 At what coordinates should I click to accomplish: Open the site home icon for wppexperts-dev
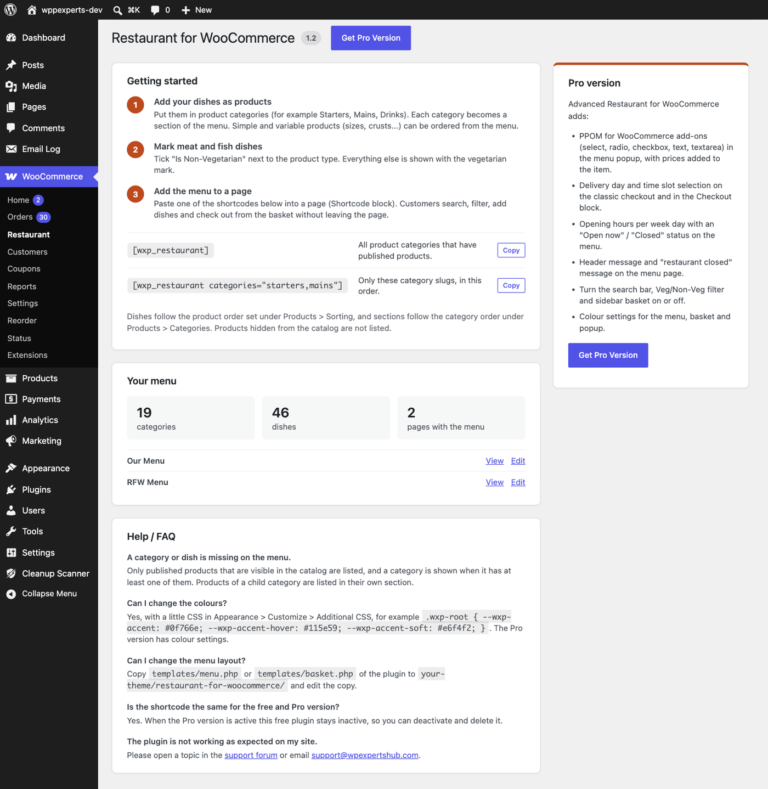pos(32,10)
